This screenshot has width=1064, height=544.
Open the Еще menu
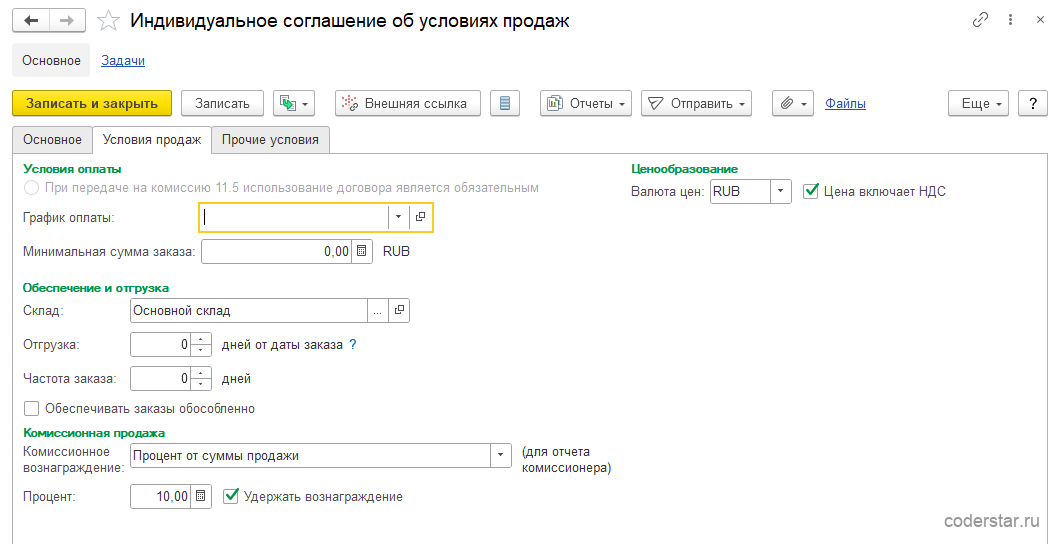coord(978,103)
